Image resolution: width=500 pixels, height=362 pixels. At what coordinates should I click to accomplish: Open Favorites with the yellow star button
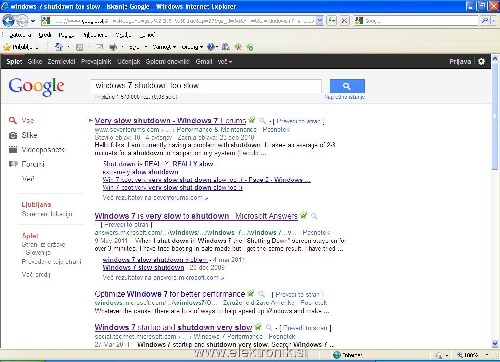coord(20,47)
